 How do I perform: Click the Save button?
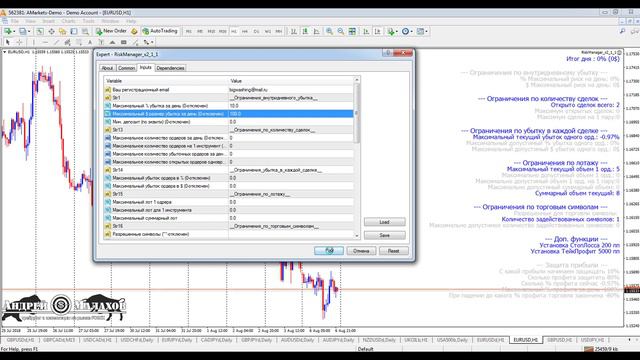[x=384, y=235]
